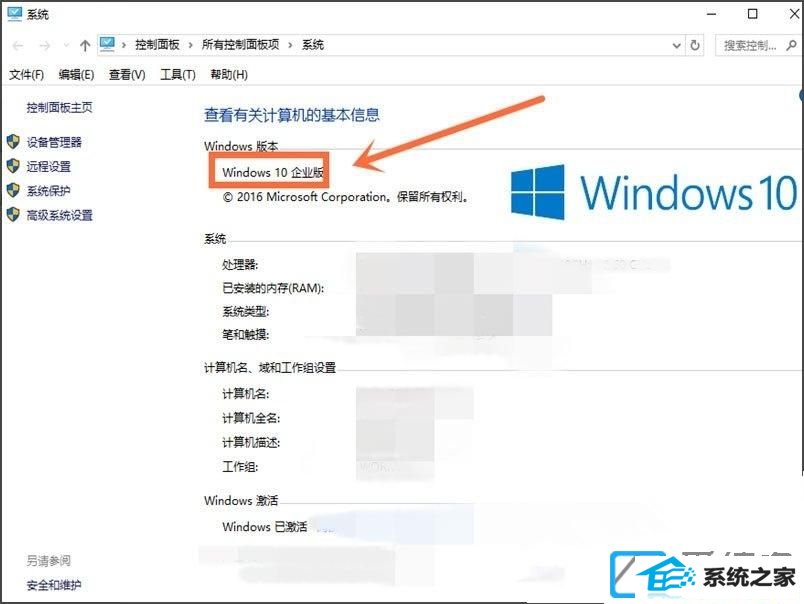Viewport: 804px width, 604px height.
Task: Click the computer icon in address bar
Action: tap(107, 45)
